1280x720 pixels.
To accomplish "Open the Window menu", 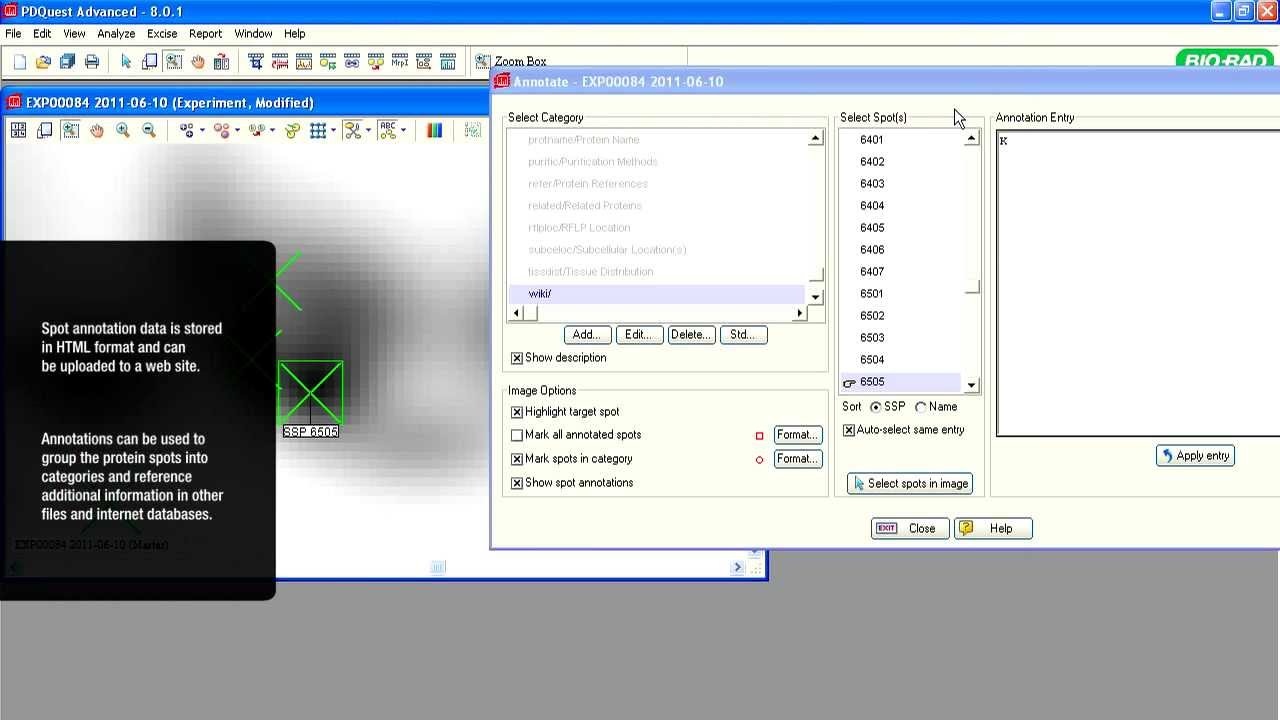I will (253, 33).
